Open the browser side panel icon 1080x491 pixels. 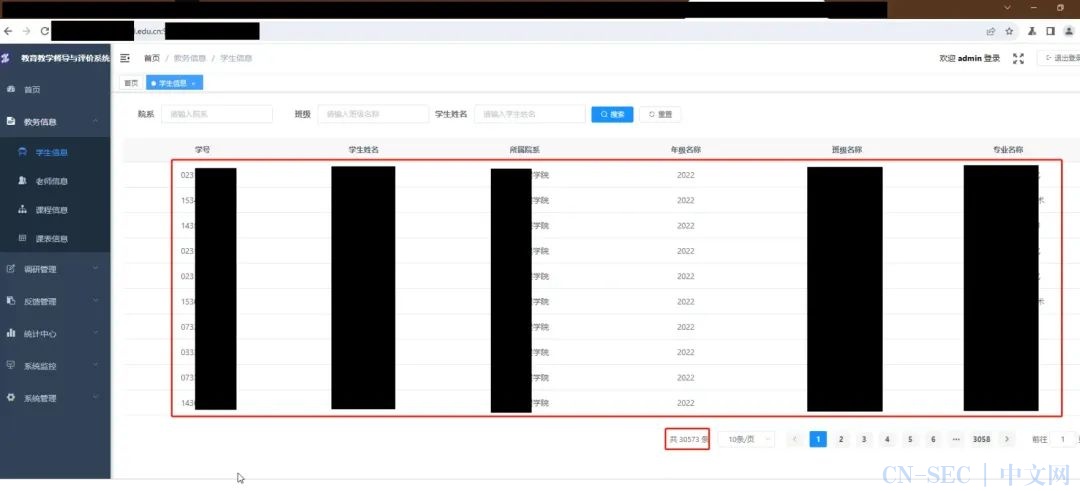(1050, 31)
